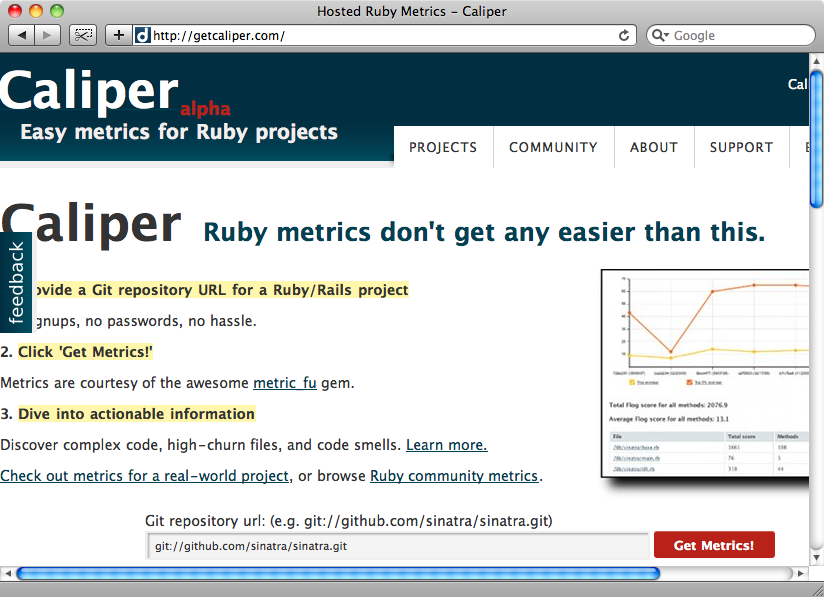The height and width of the screenshot is (597, 824).
Task: Open the metrics chart screenshot thumbnail
Action: [705, 374]
